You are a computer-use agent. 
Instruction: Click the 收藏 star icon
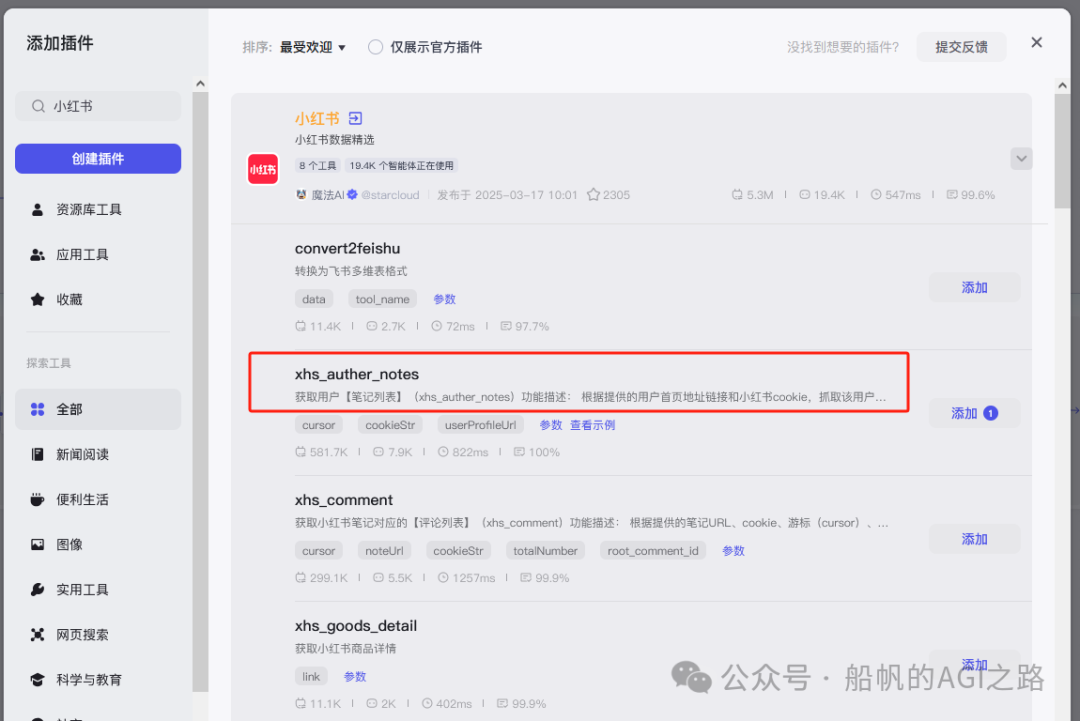(37, 300)
